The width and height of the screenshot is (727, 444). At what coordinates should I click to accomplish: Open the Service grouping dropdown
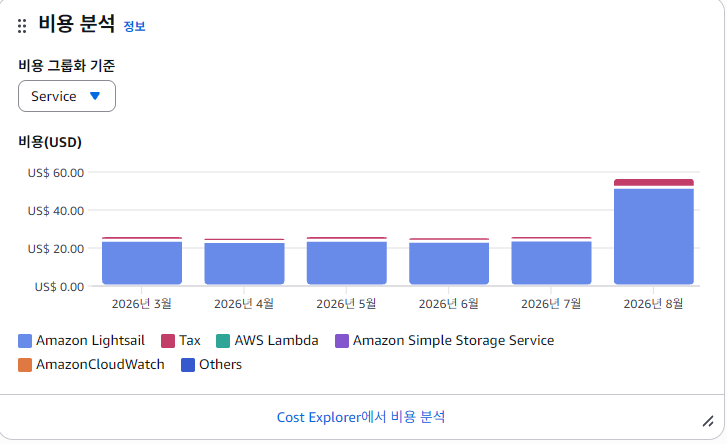click(67, 96)
